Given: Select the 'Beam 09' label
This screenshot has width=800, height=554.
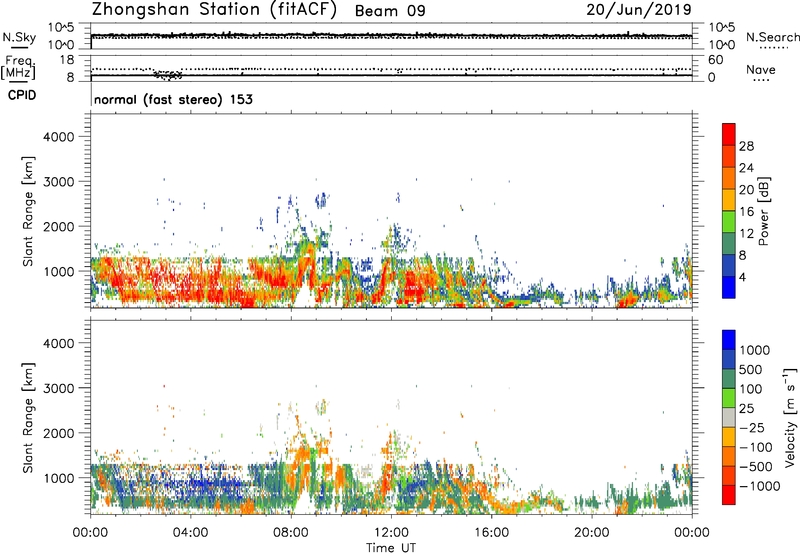Looking at the screenshot, I should point(390,11).
